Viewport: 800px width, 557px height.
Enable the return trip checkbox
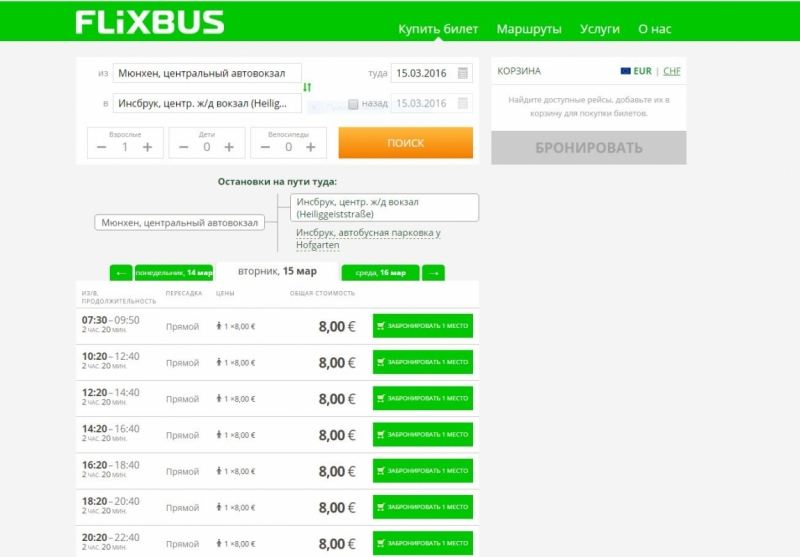353,103
